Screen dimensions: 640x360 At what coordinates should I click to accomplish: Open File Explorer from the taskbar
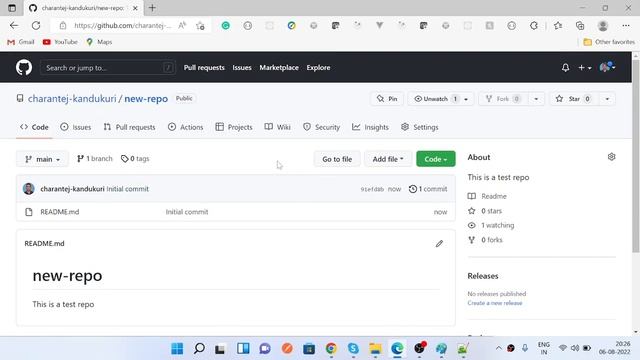pyautogui.click(x=375, y=349)
